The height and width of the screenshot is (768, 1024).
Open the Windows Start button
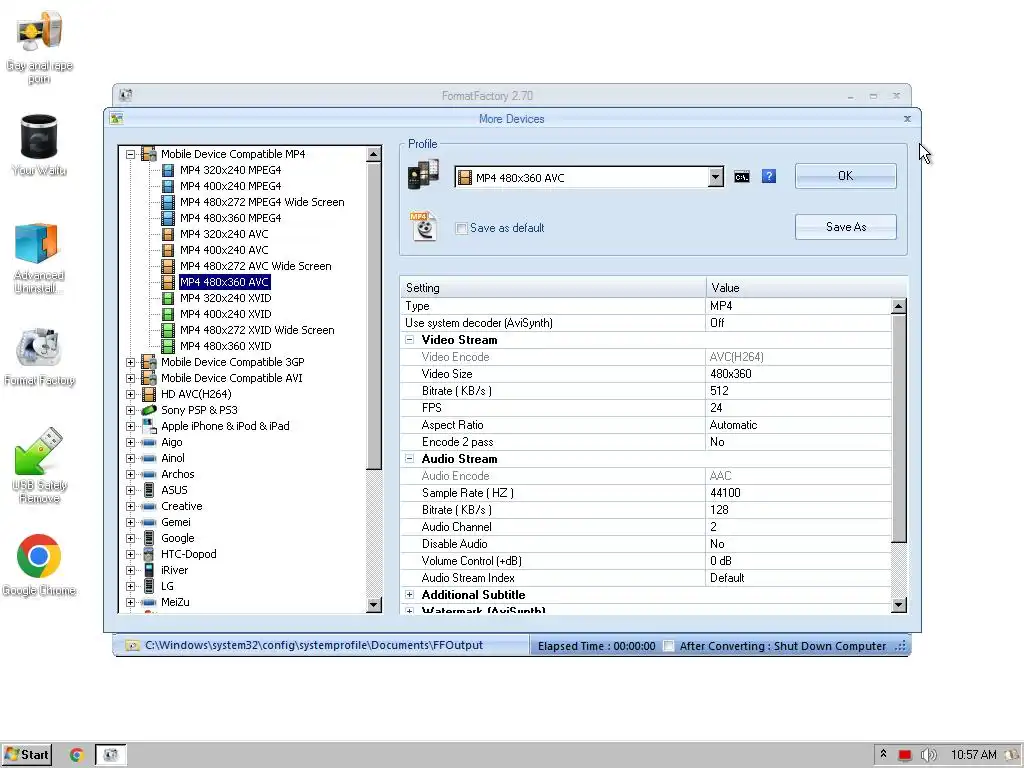pyautogui.click(x=27, y=755)
